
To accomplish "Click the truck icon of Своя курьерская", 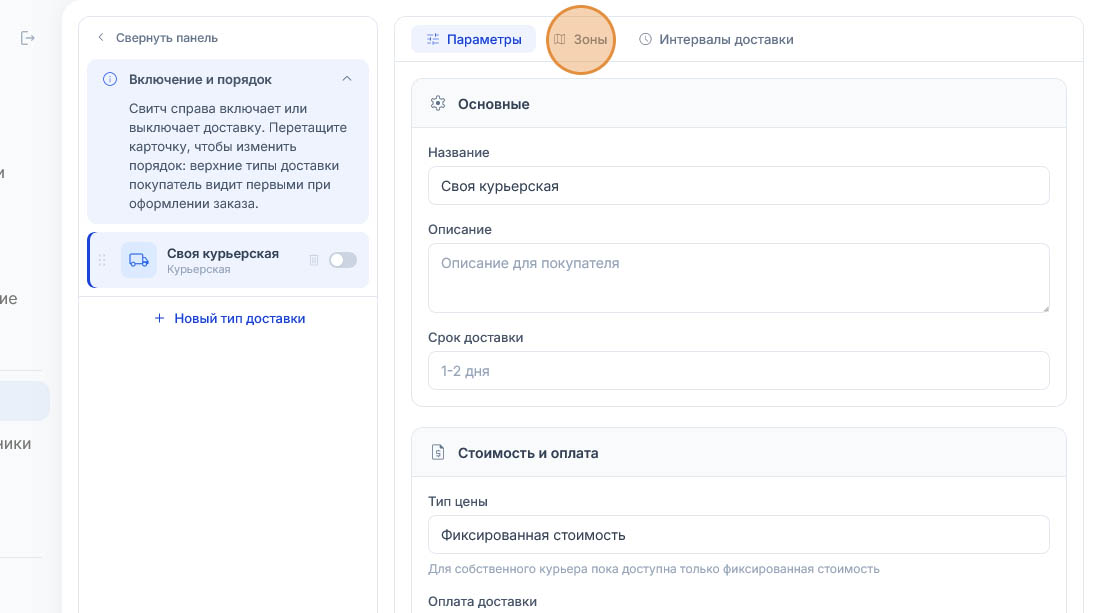I will pyautogui.click(x=139, y=260).
